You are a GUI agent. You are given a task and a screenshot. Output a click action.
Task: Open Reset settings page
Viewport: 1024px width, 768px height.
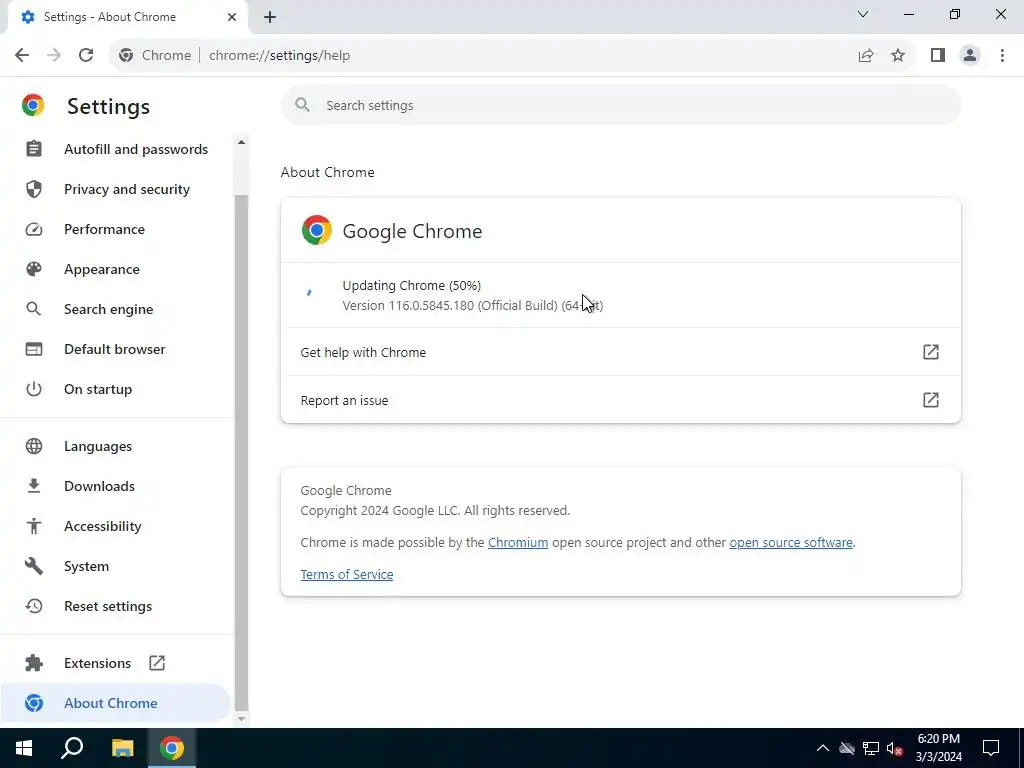coord(116,607)
